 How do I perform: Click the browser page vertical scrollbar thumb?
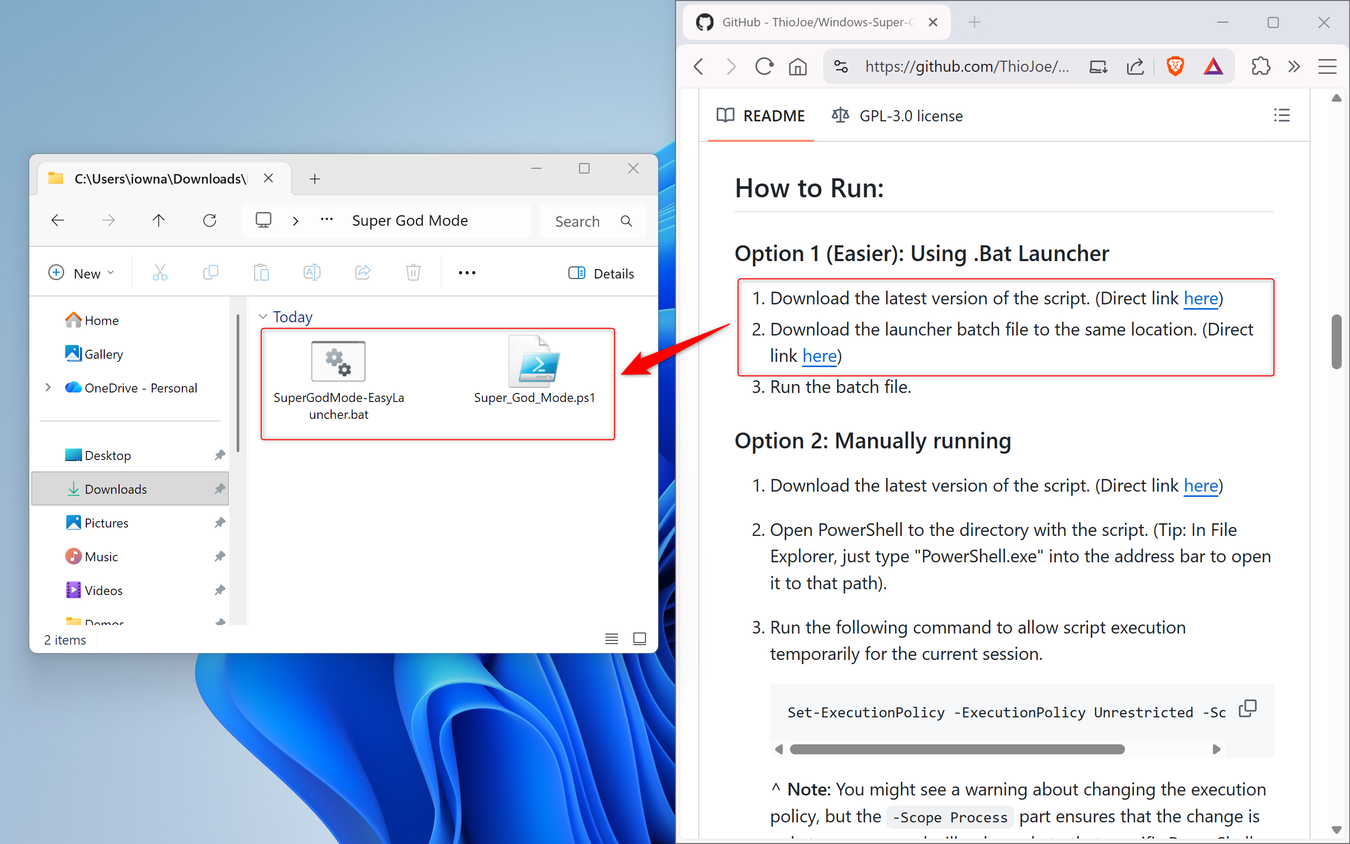pos(1336,342)
